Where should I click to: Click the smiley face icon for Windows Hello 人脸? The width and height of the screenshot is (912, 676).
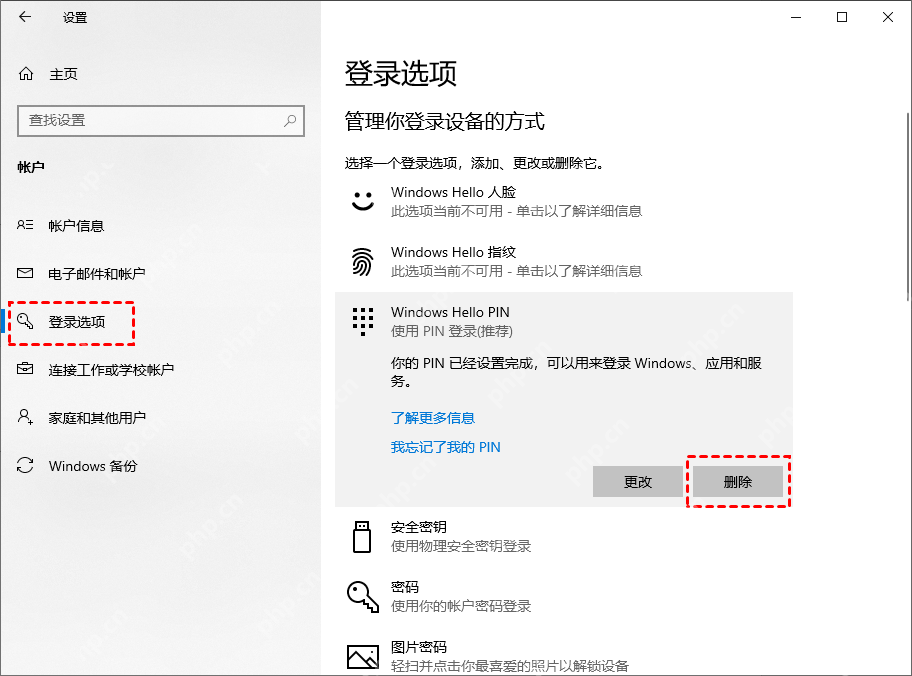tap(363, 201)
